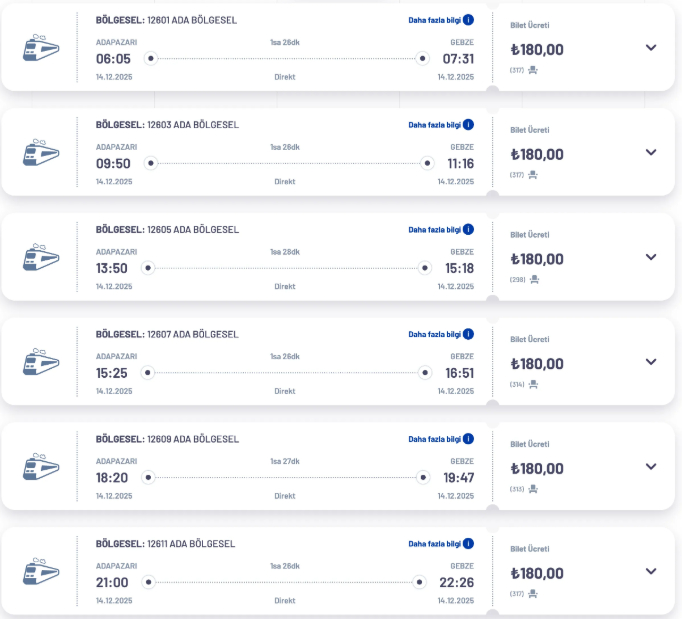Click the info icon for train 12601
Screen dimensions: 682x619
point(468,20)
